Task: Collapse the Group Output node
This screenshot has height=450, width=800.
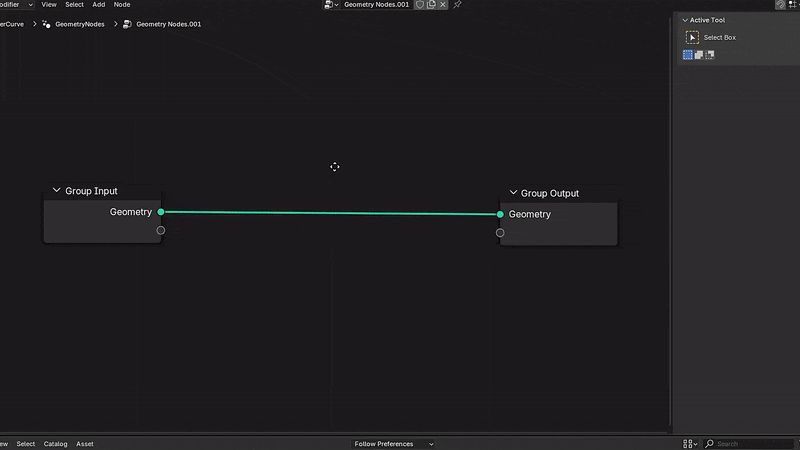Action: (x=513, y=193)
